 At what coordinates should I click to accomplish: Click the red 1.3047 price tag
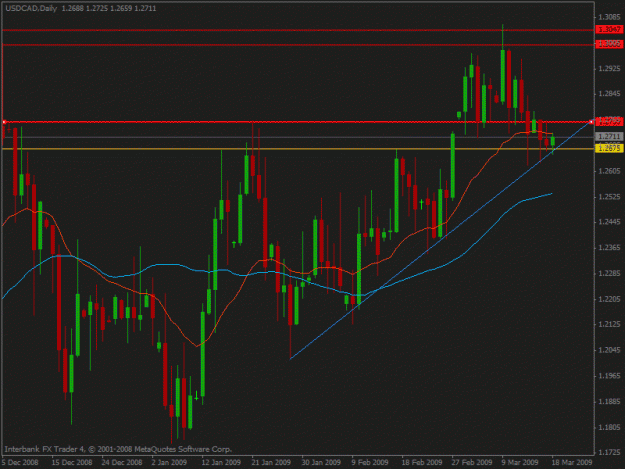point(609,29)
